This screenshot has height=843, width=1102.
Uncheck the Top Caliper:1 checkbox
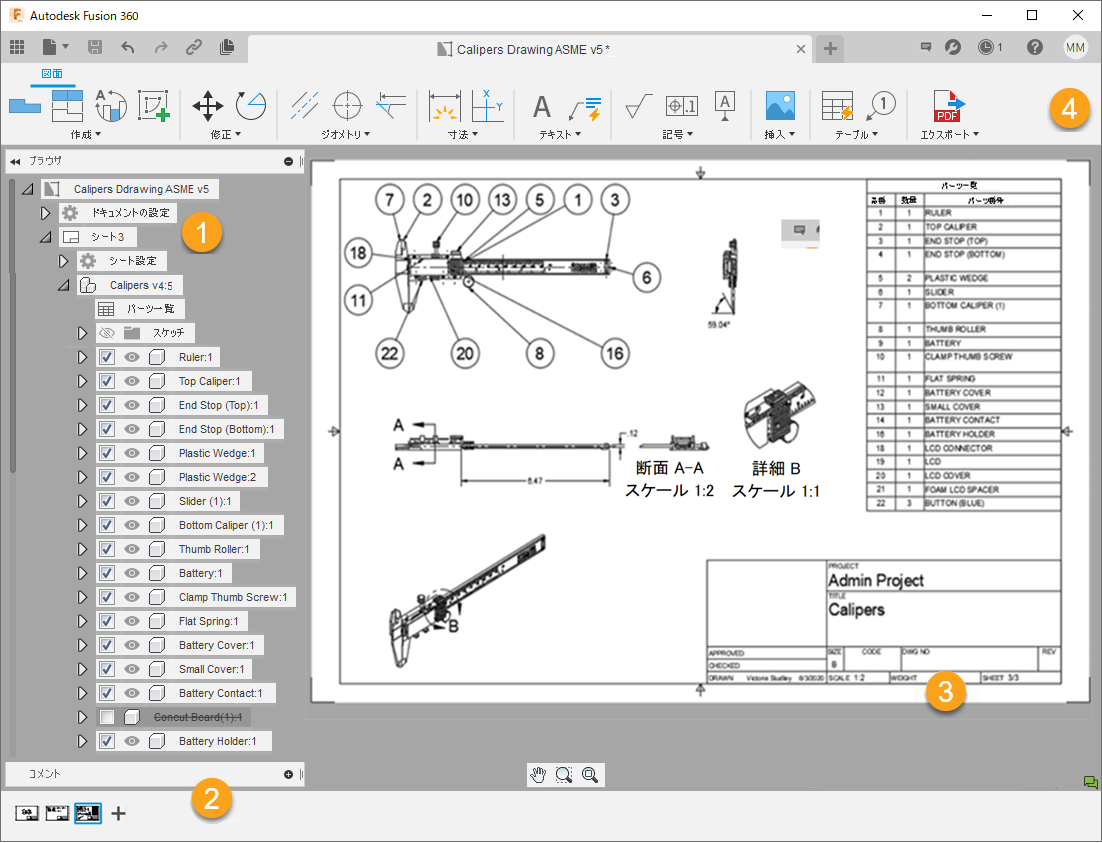(106, 381)
